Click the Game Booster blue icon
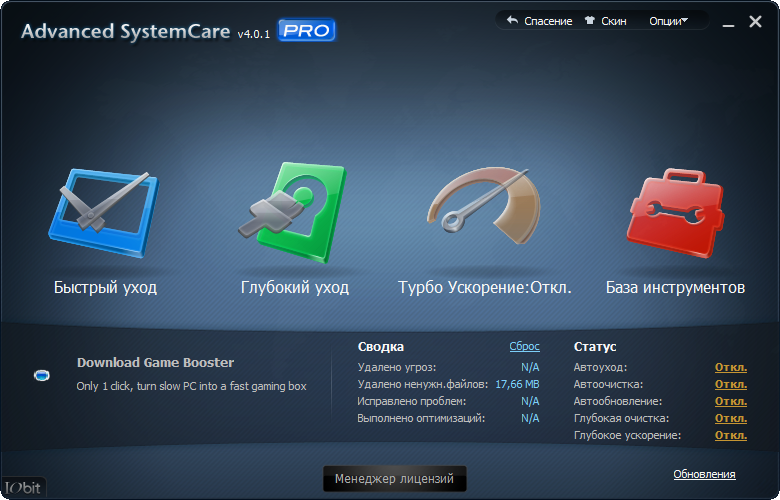780x500 pixels. (x=42, y=375)
